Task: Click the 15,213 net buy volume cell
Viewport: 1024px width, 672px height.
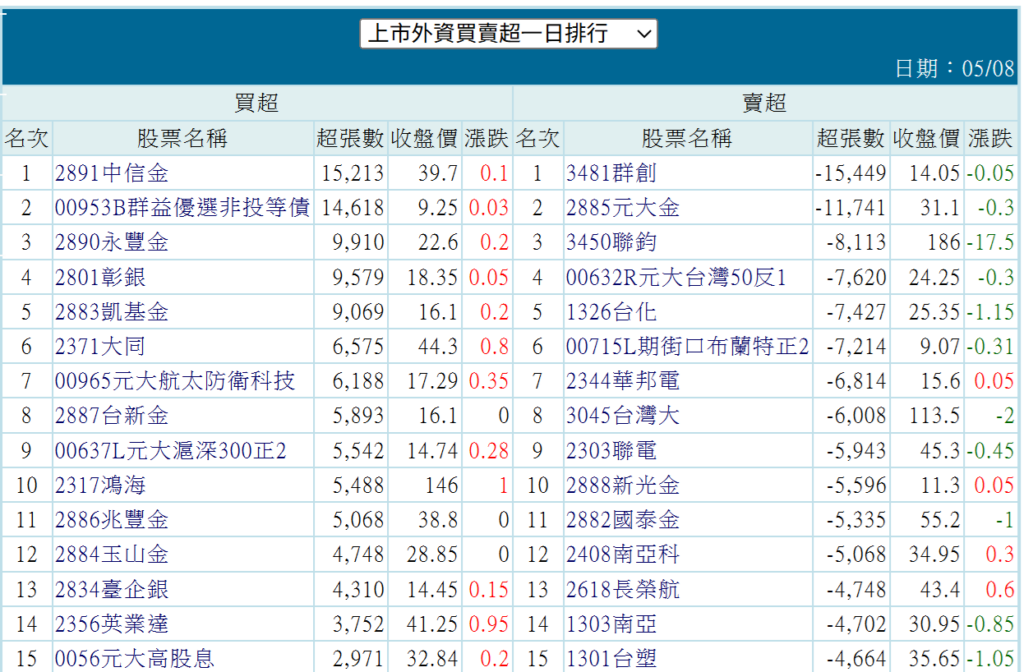Action: [x=353, y=173]
